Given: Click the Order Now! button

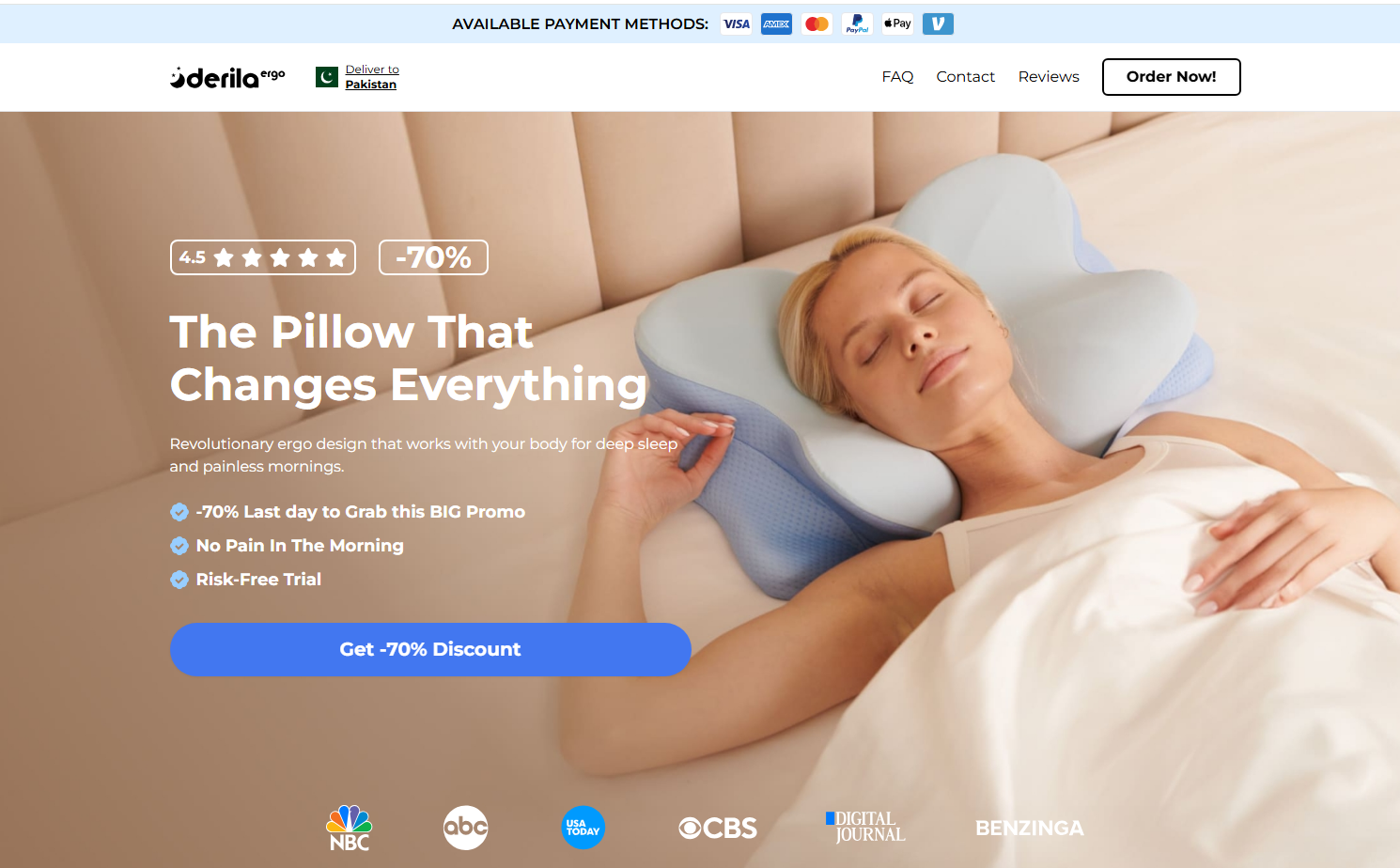Looking at the screenshot, I should pyautogui.click(x=1171, y=77).
